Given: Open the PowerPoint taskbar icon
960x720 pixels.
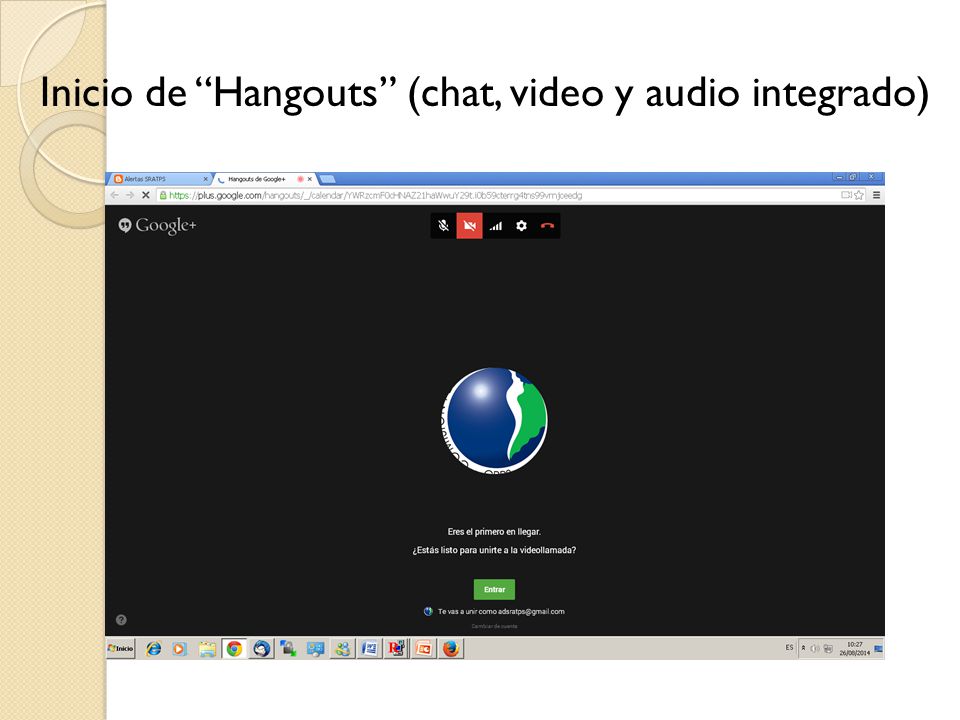Looking at the screenshot, I should pyautogui.click(x=424, y=648).
